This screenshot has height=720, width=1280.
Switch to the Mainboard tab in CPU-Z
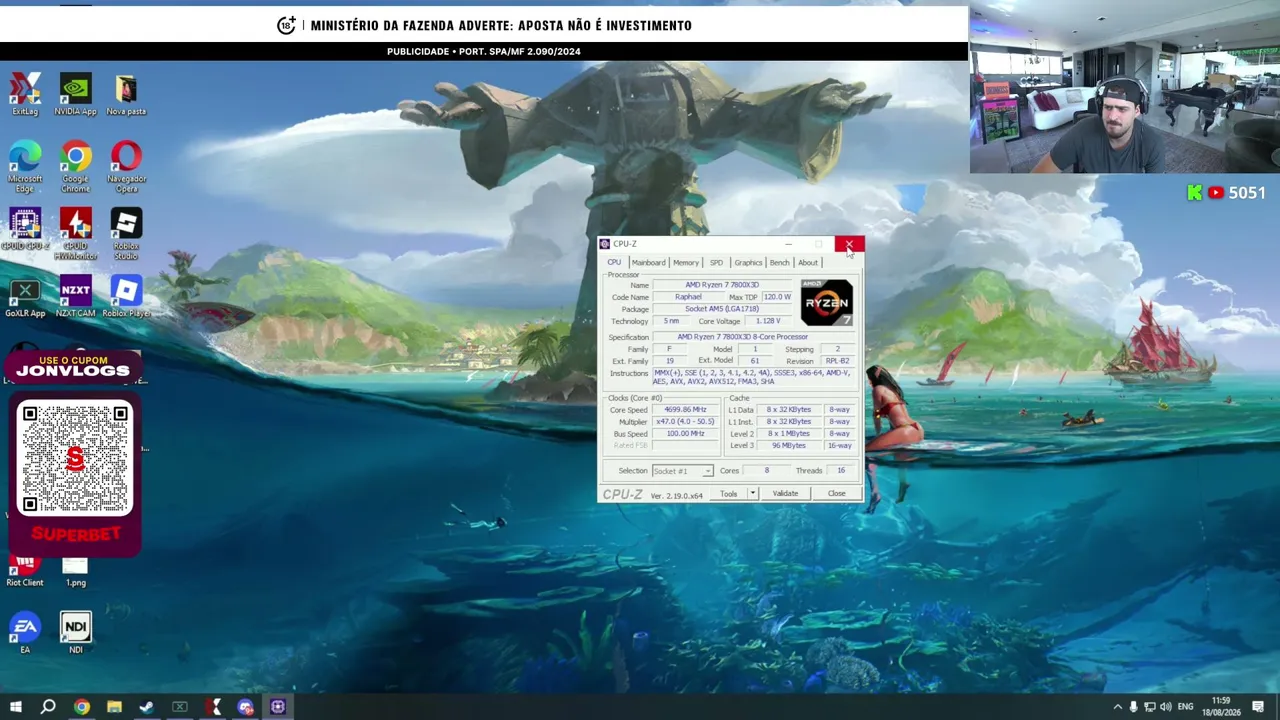tap(648, 262)
